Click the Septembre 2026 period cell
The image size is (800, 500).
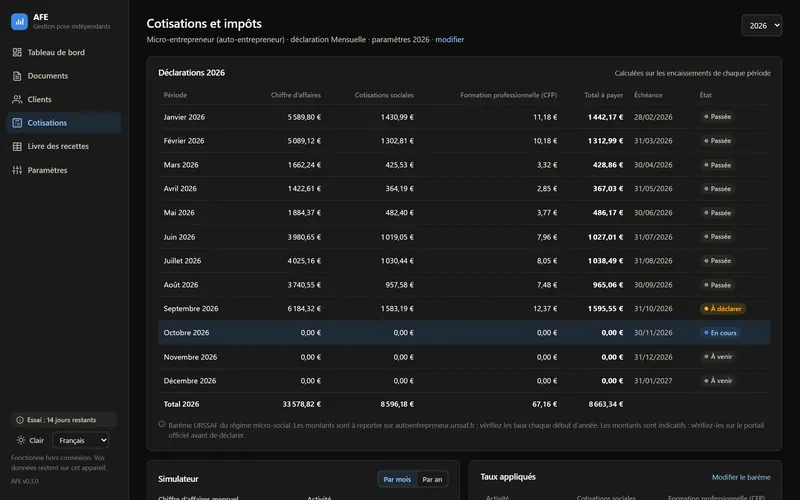pos(191,309)
